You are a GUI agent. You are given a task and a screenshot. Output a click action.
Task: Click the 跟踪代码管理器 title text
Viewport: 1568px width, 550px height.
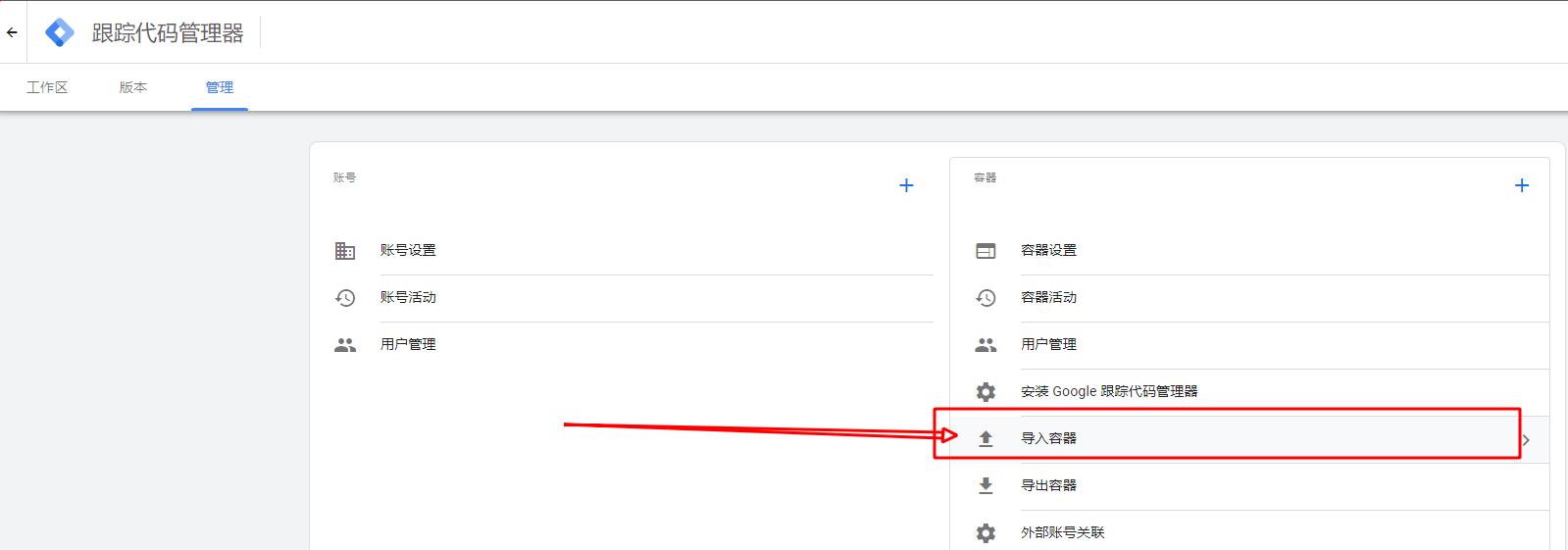(168, 33)
